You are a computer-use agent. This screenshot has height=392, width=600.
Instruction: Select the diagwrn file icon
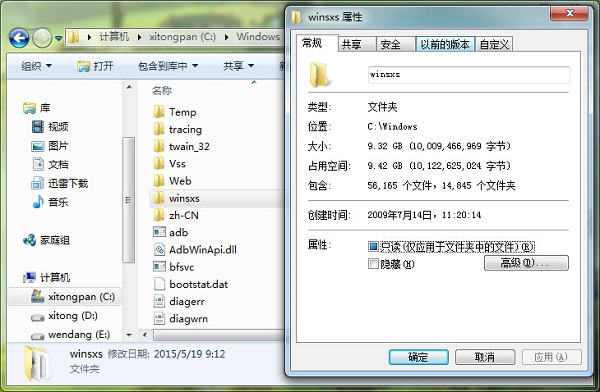[x=159, y=318]
